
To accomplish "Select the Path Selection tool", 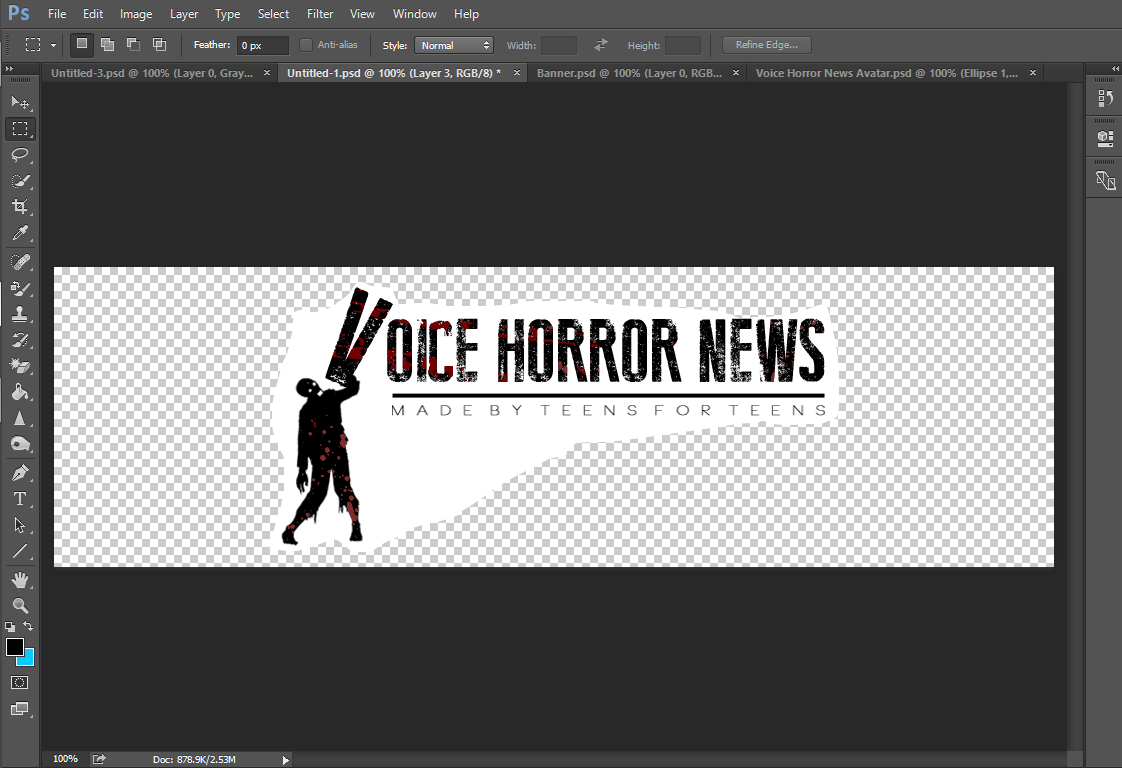I will [20, 525].
